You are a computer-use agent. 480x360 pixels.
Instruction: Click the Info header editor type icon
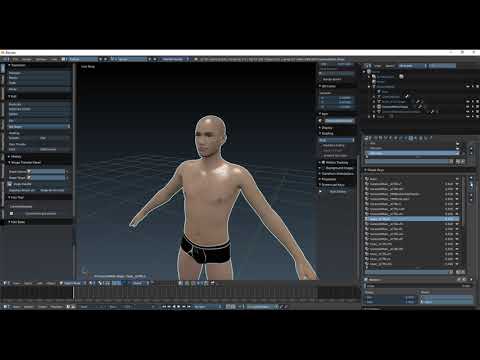click(x=5, y=59)
